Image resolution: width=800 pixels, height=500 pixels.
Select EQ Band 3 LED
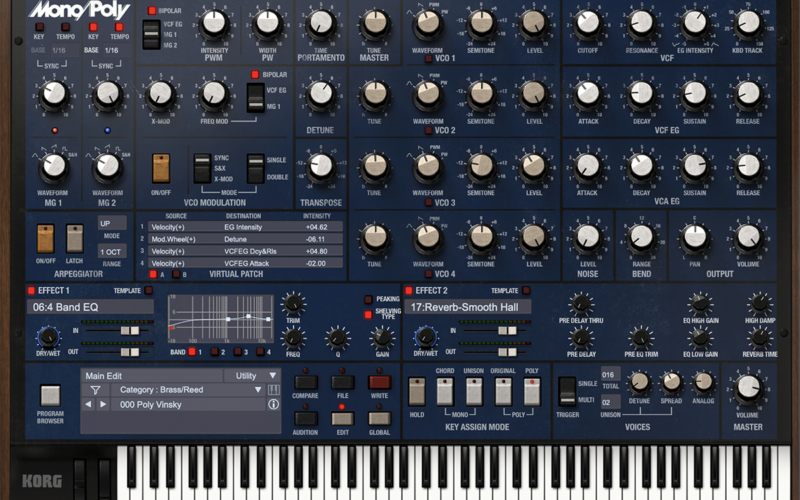click(237, 352)
